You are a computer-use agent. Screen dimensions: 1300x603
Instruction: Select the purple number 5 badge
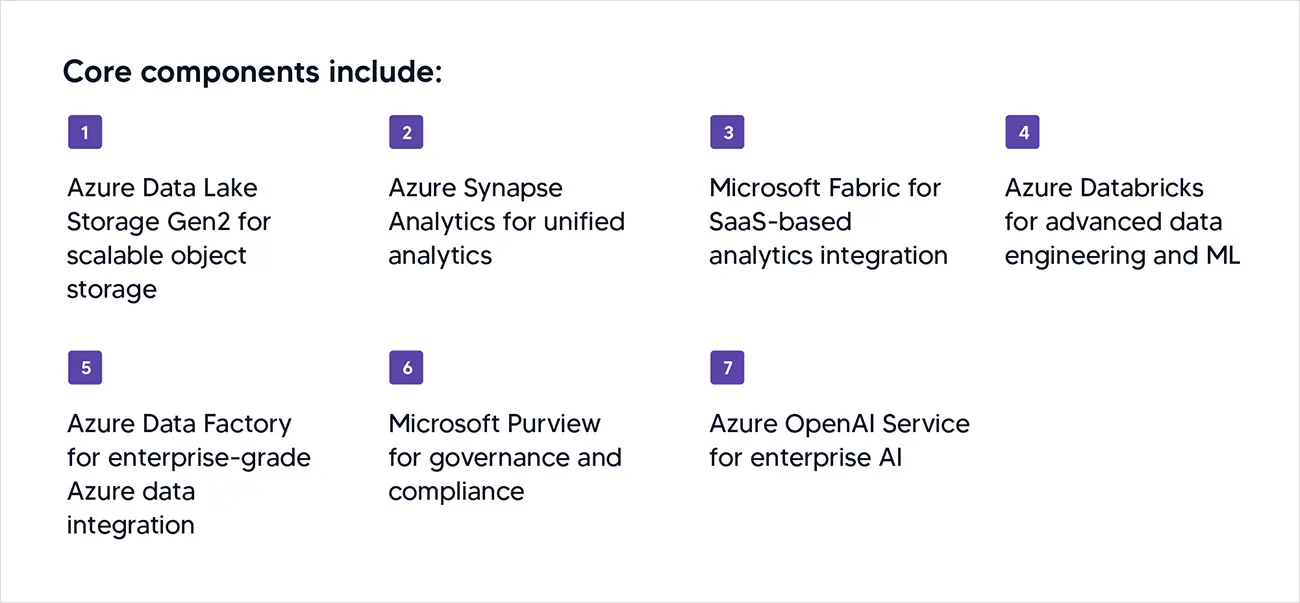[x=85, y=368]
